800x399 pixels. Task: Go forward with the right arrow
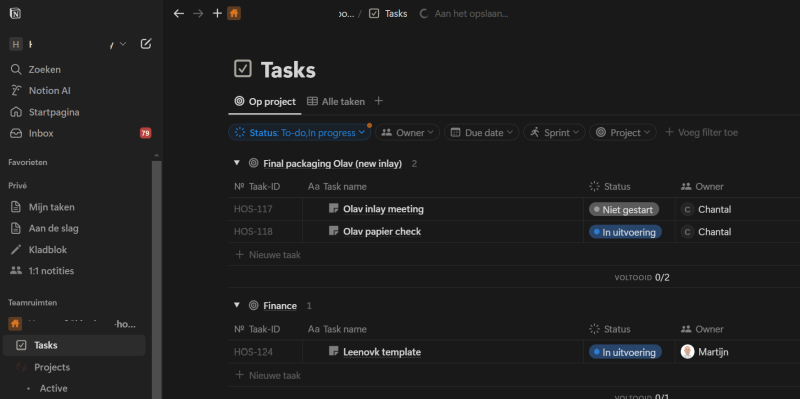pos(198,14)
